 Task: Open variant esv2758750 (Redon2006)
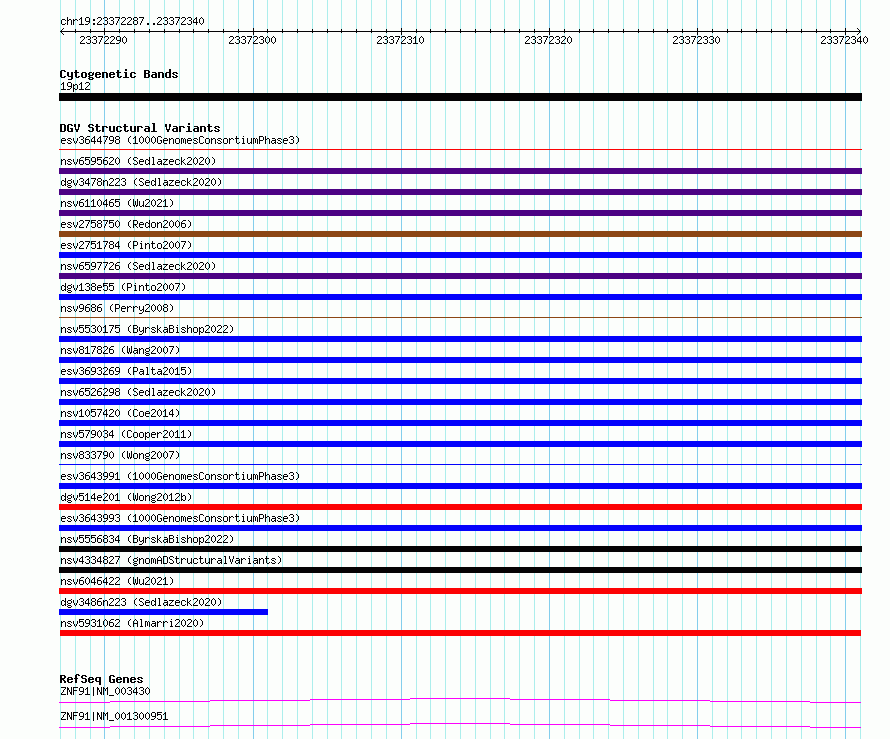[x=126, y=224]
